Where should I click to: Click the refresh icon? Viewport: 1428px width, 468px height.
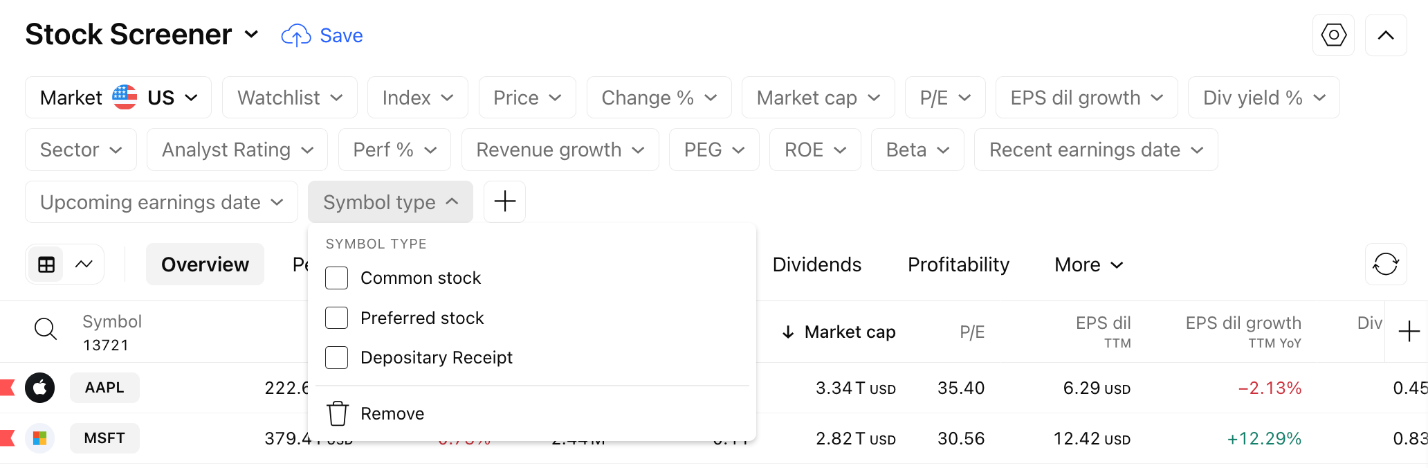[x=1385, y=265]
